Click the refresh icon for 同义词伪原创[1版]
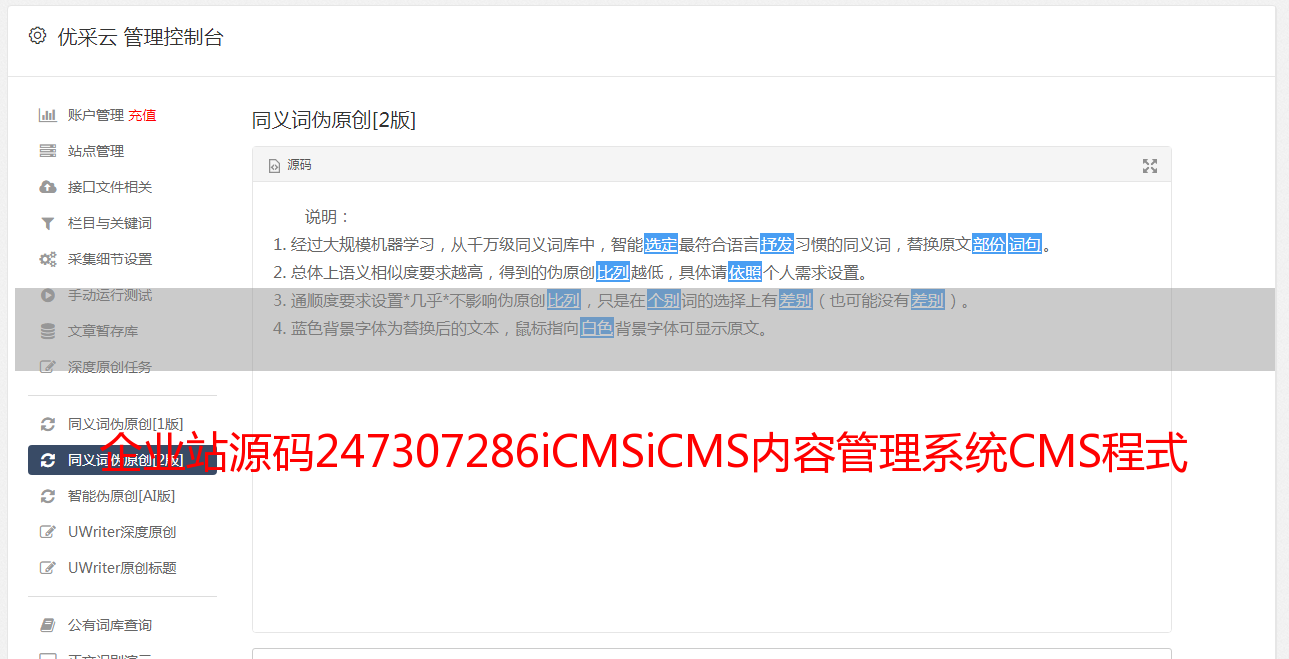 click(47, 424)
